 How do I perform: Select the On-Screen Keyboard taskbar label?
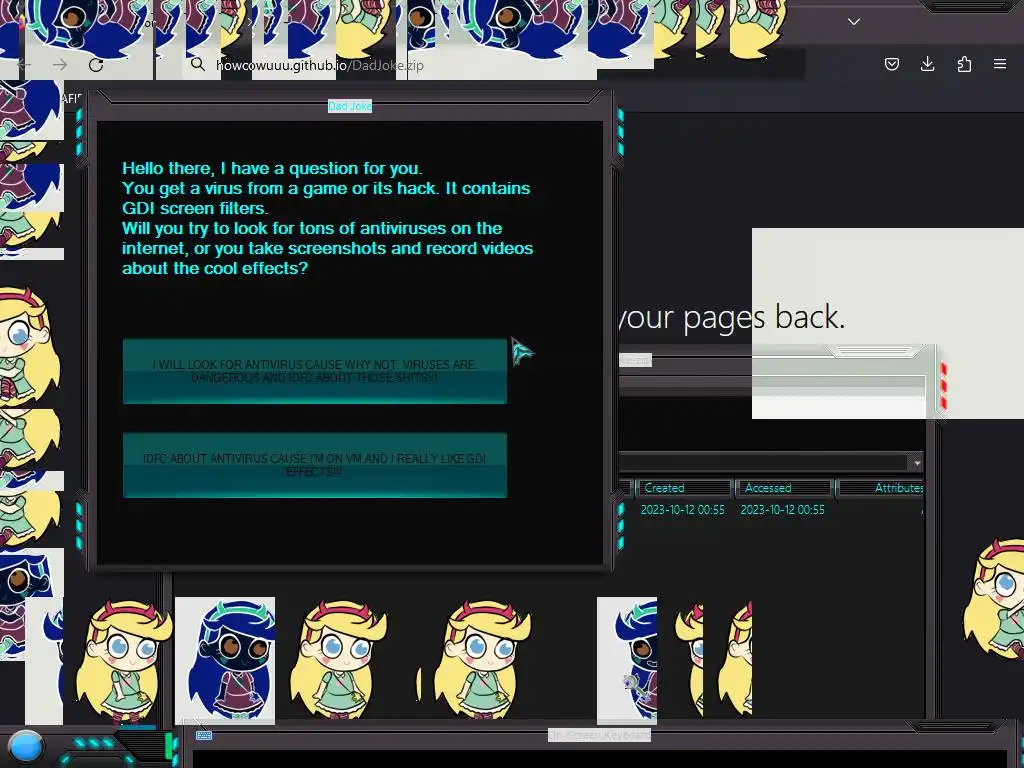pos(600,735)
